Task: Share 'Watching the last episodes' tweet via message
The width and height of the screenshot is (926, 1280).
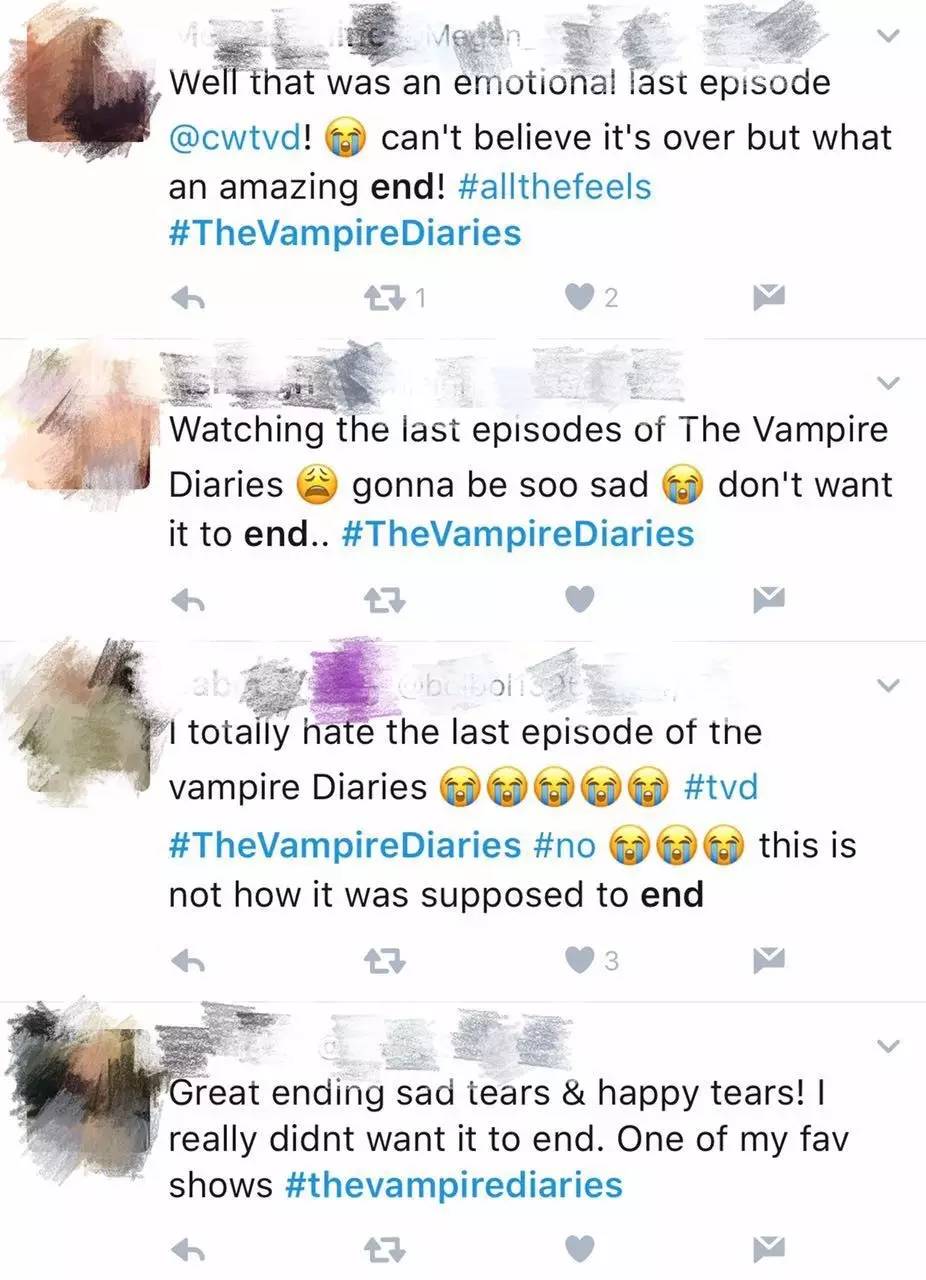Action: click(768, 599)
